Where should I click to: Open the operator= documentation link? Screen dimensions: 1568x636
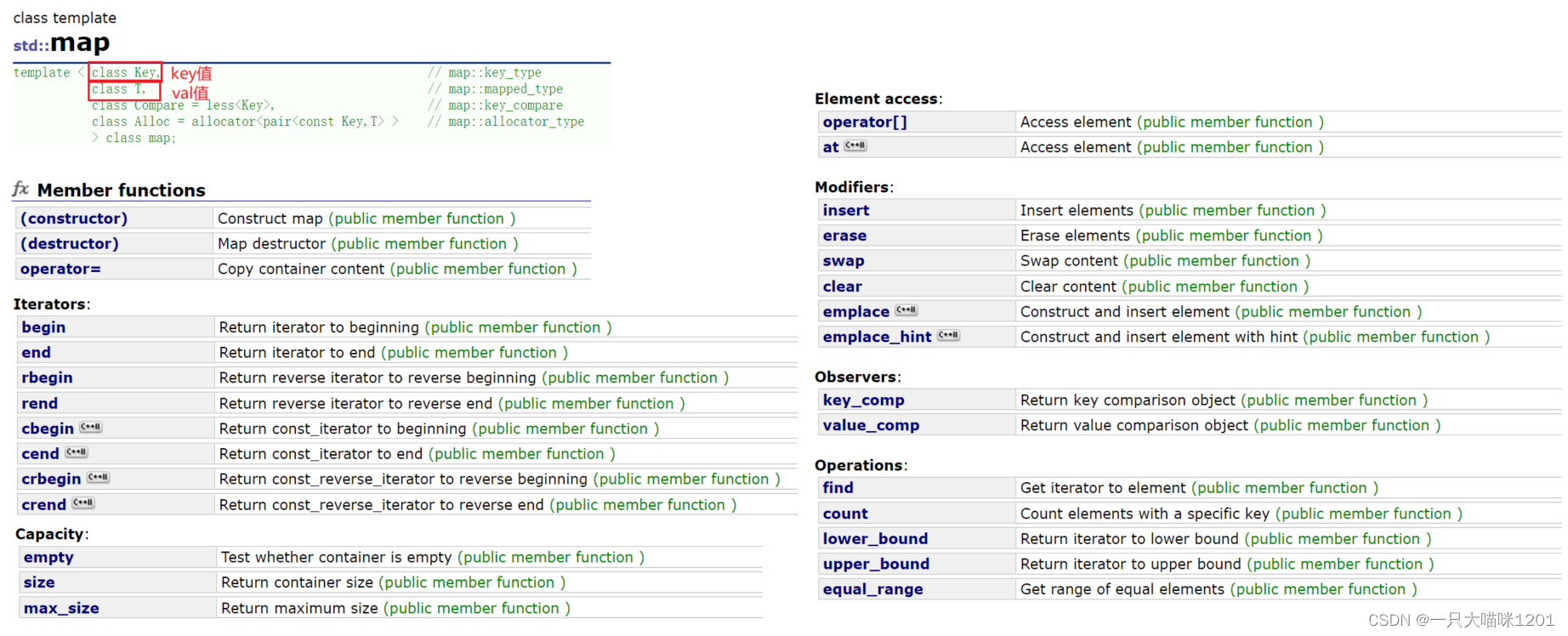[60, 270]
